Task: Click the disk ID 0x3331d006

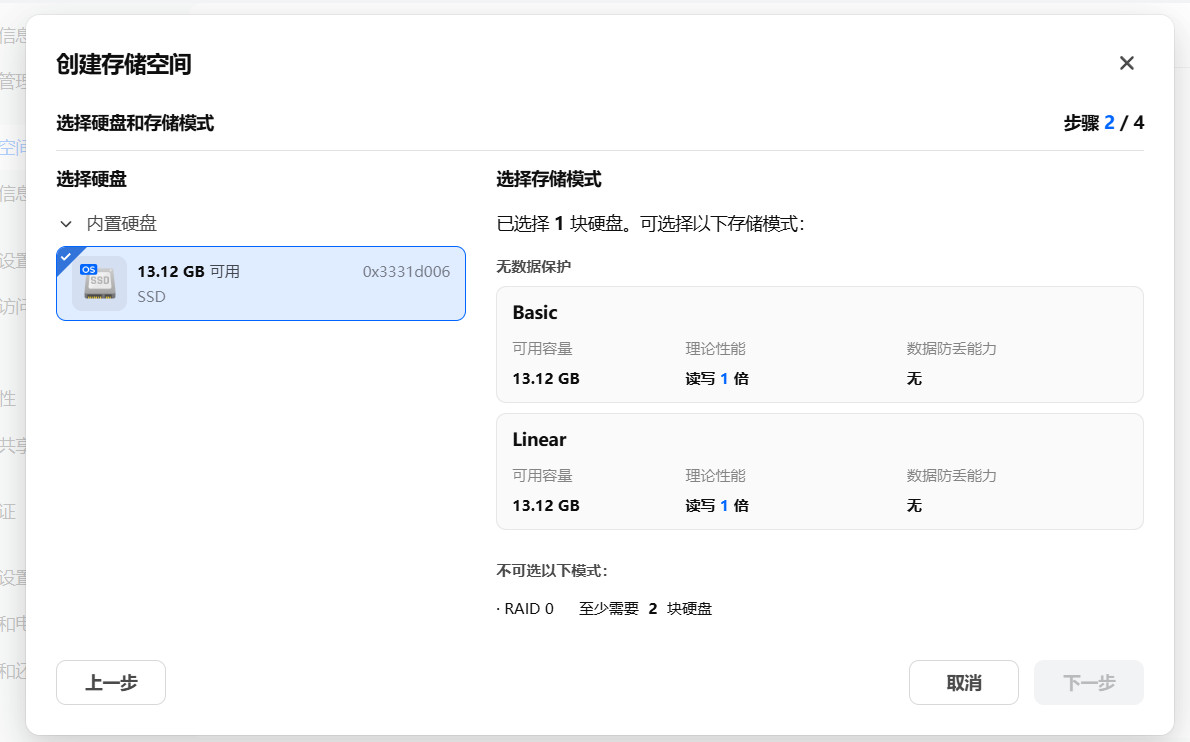Action: (406, 272)
